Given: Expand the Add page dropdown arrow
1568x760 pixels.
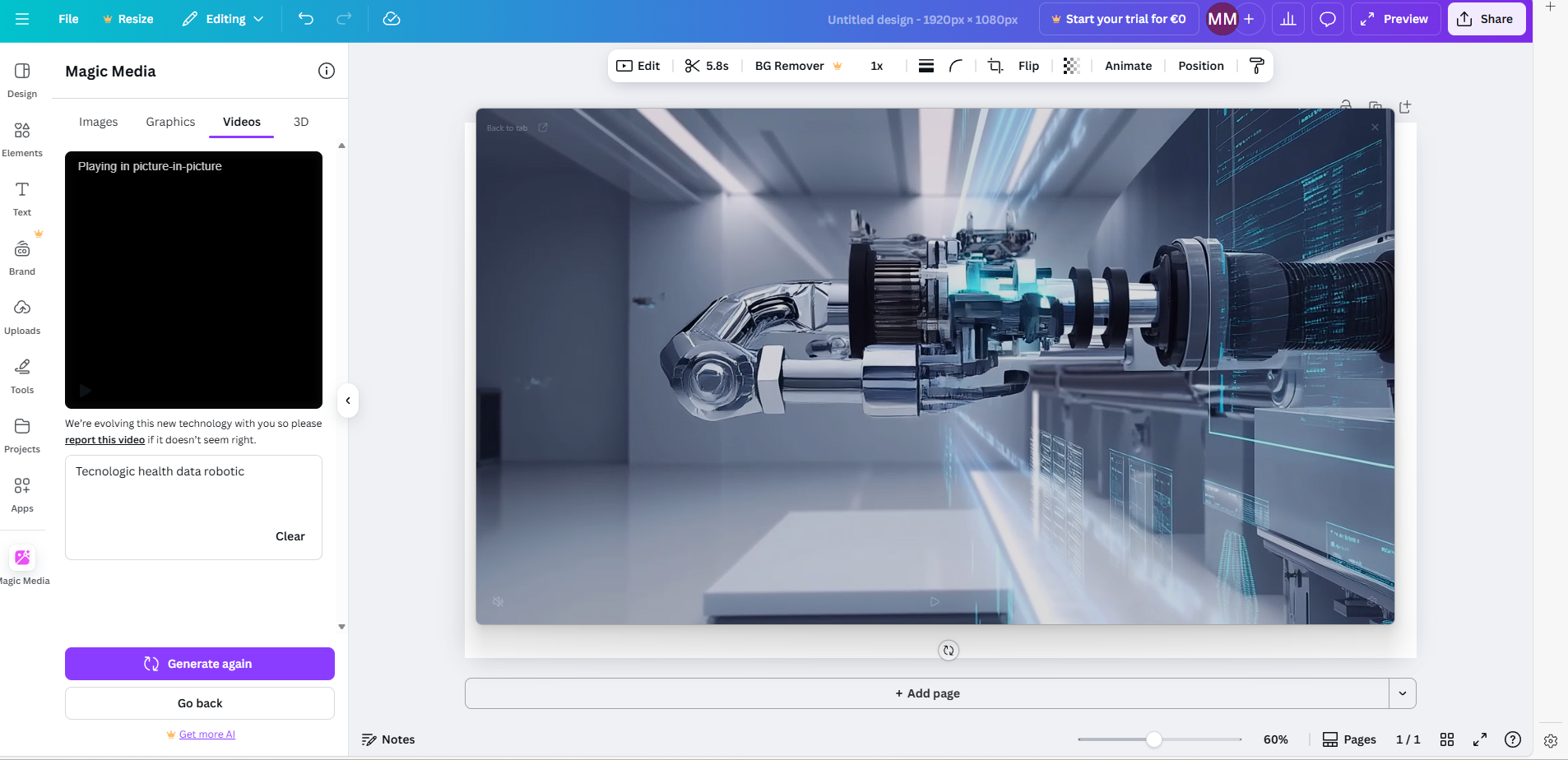Looking at the screenshot, I should point(1403,693).
